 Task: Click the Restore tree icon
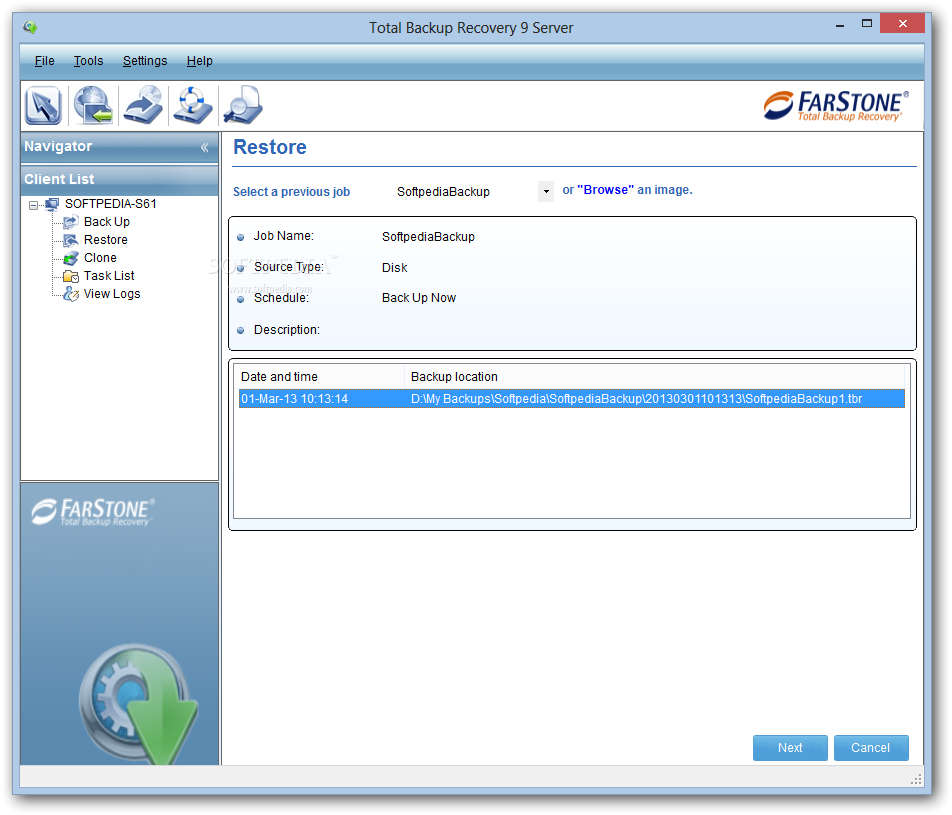tap(70, 240)
